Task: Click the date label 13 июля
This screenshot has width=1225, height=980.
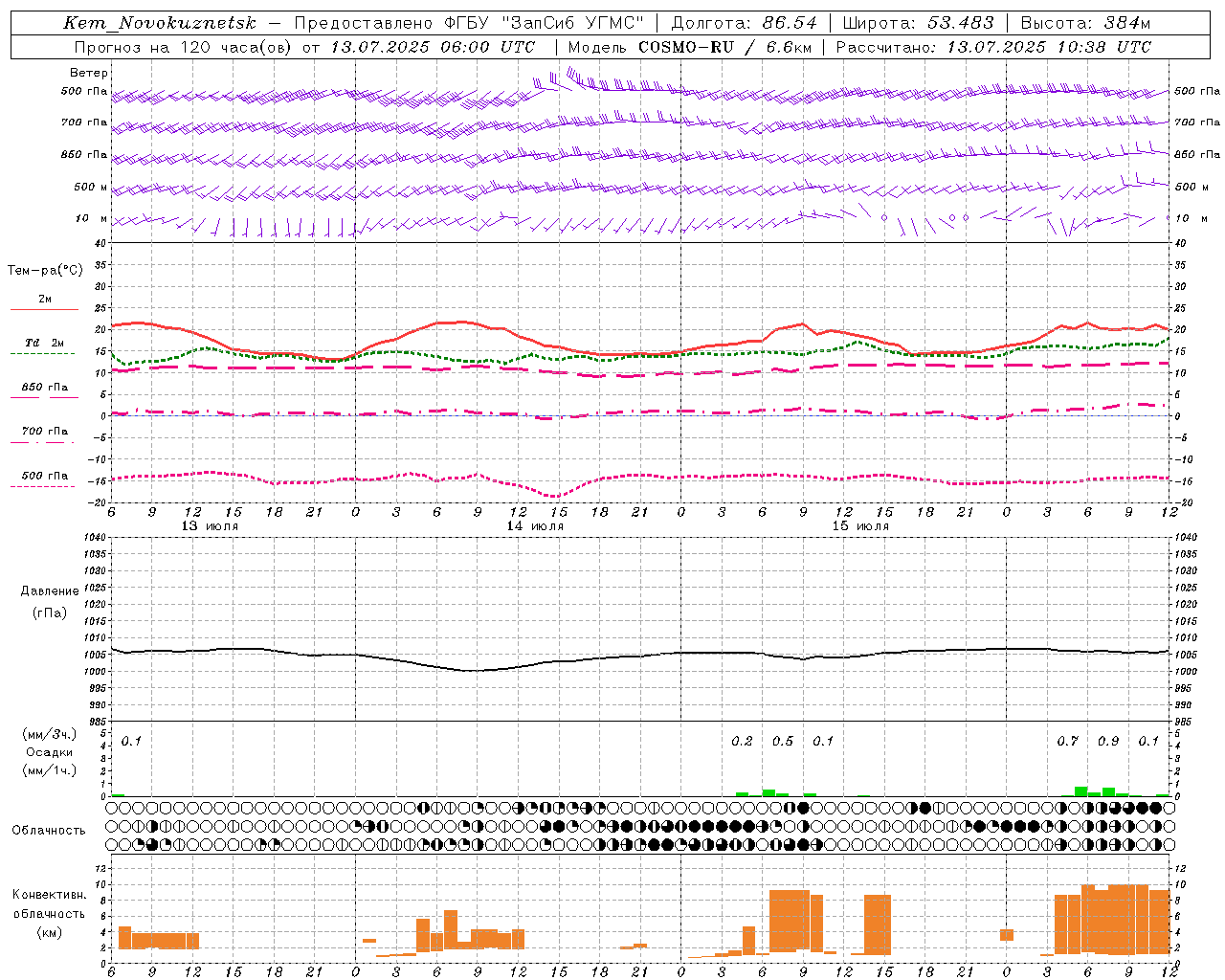Action: (210, 526)
